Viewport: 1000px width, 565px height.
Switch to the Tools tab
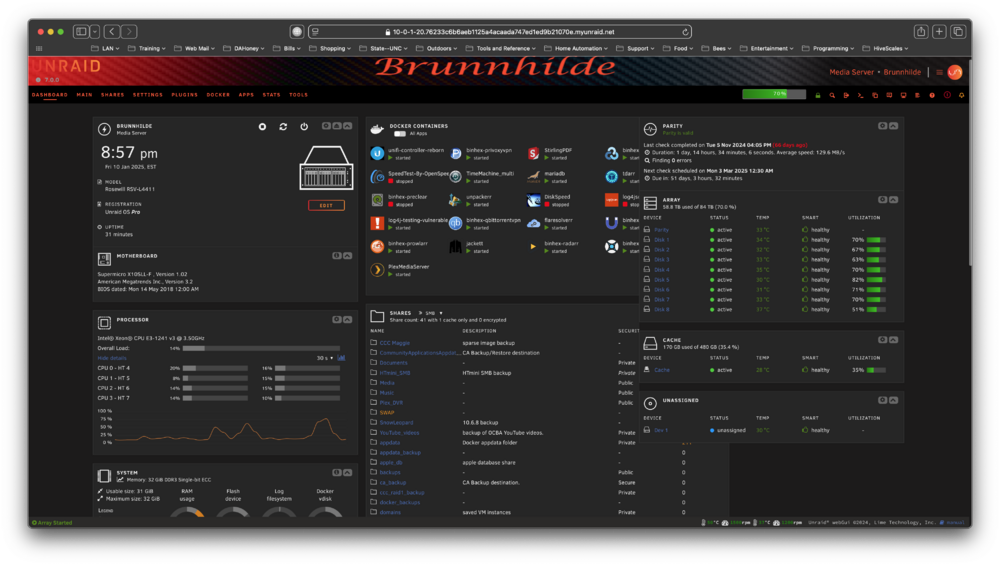click(x=298, y=94)
